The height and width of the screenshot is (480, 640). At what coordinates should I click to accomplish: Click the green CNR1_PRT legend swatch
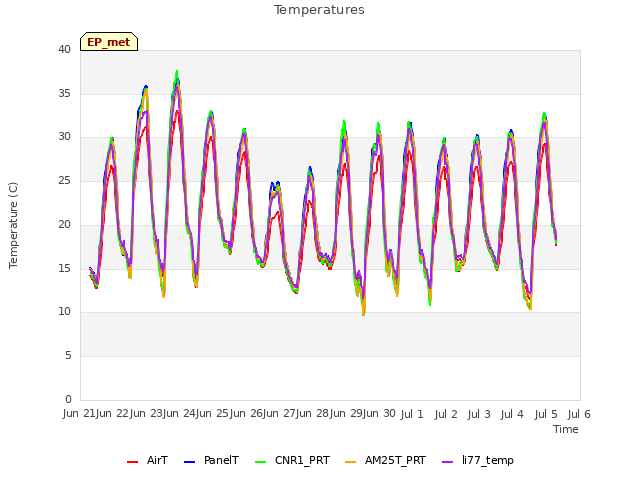pyautogui.click(x=260, y=462)
